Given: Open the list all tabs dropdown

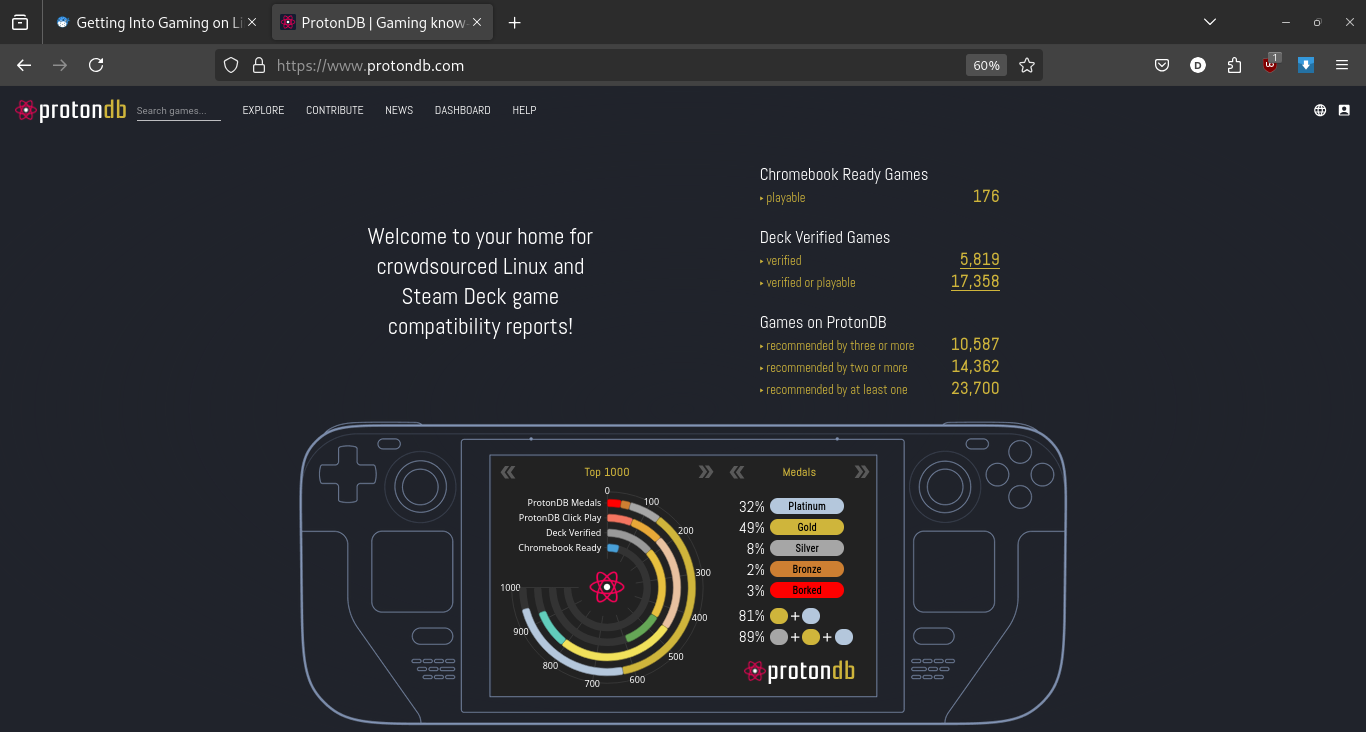Looking at the screenshot, I should [x=1210, y=22].
